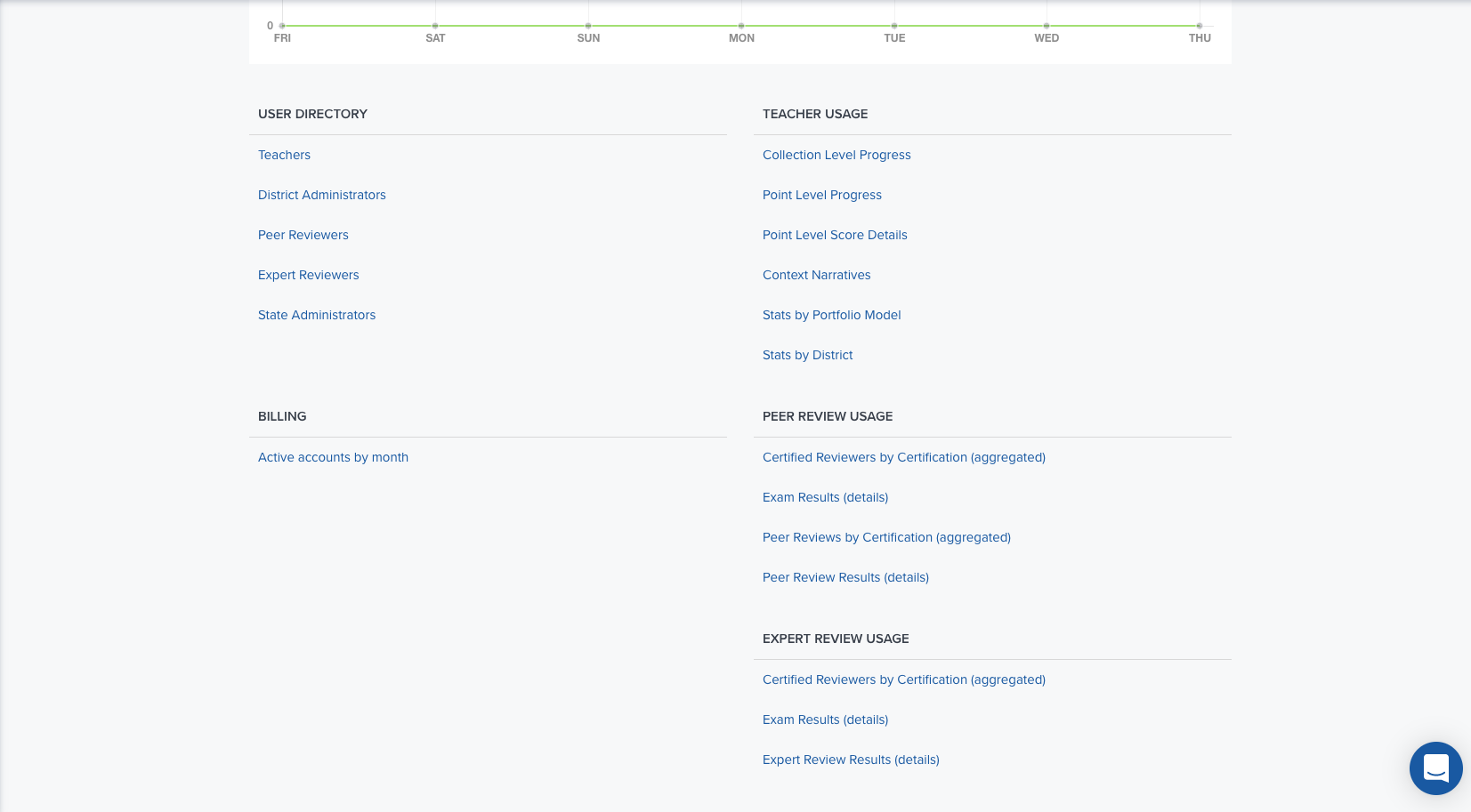View Expert Reviewers list
Screen dimensions: 1471x812
(x=309, y=275)
